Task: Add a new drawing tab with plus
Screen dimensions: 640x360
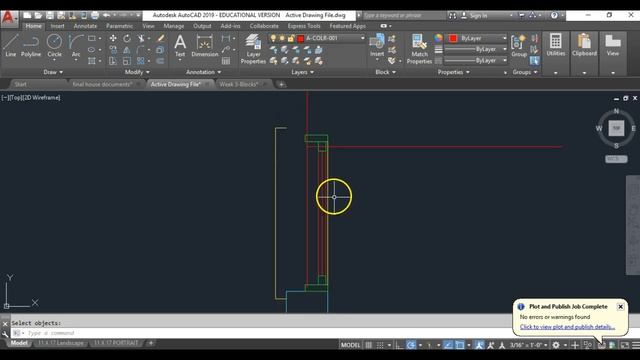Action: 281,84
